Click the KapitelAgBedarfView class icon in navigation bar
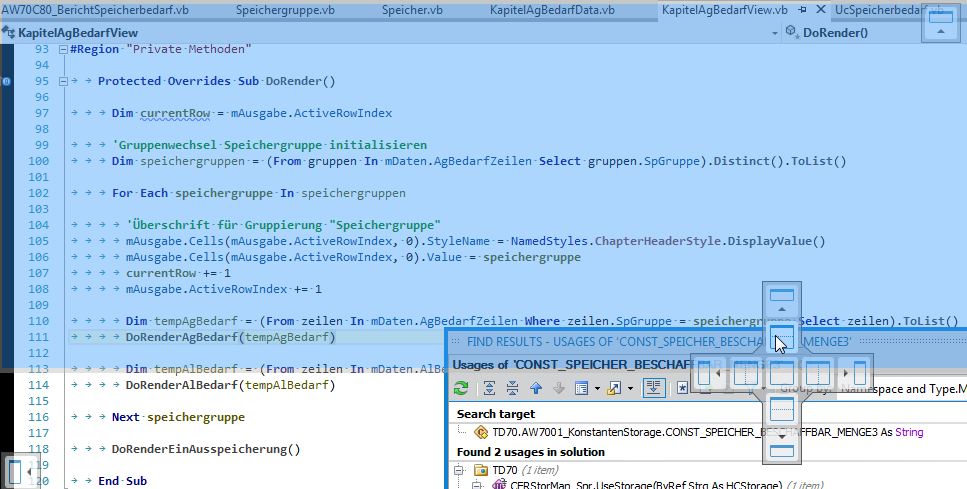Screen dimensions: 967x489 9,33
